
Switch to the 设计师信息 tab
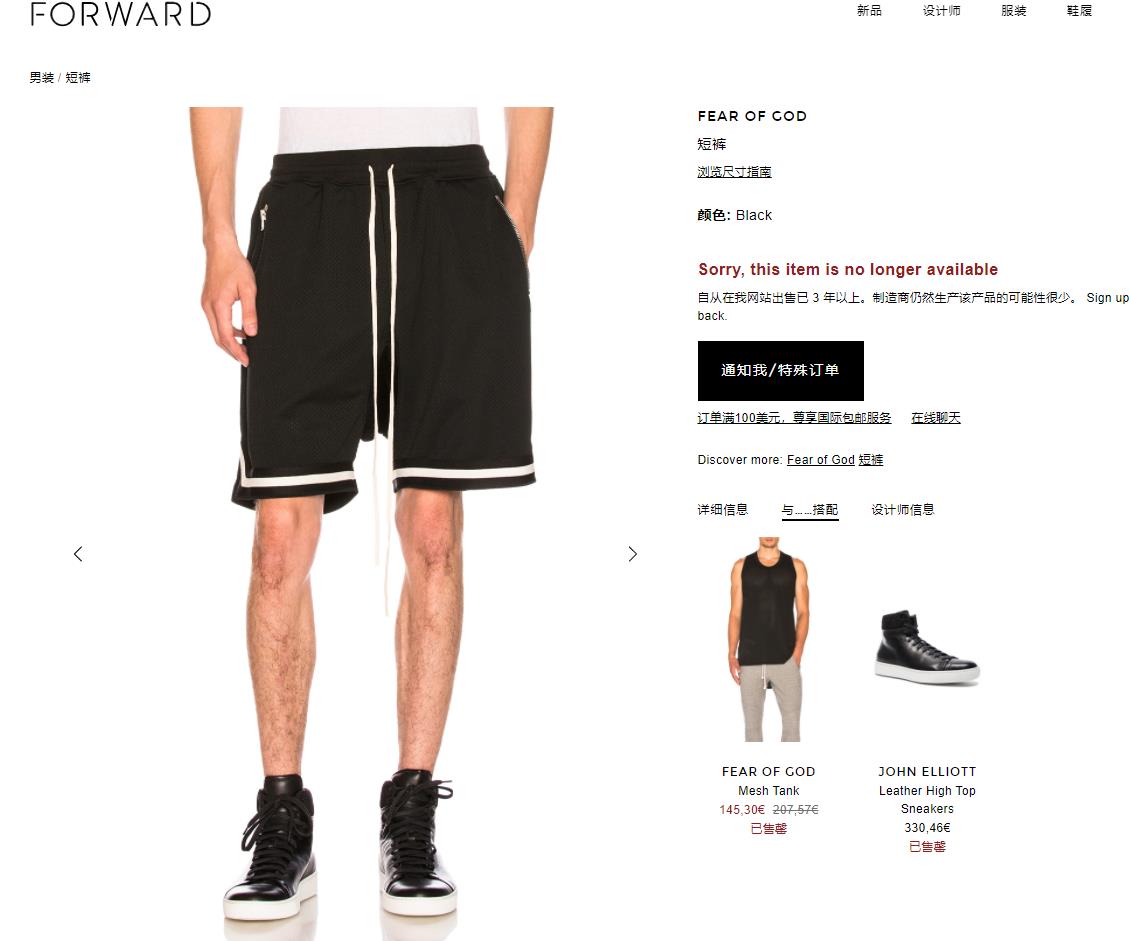point(902,510)
